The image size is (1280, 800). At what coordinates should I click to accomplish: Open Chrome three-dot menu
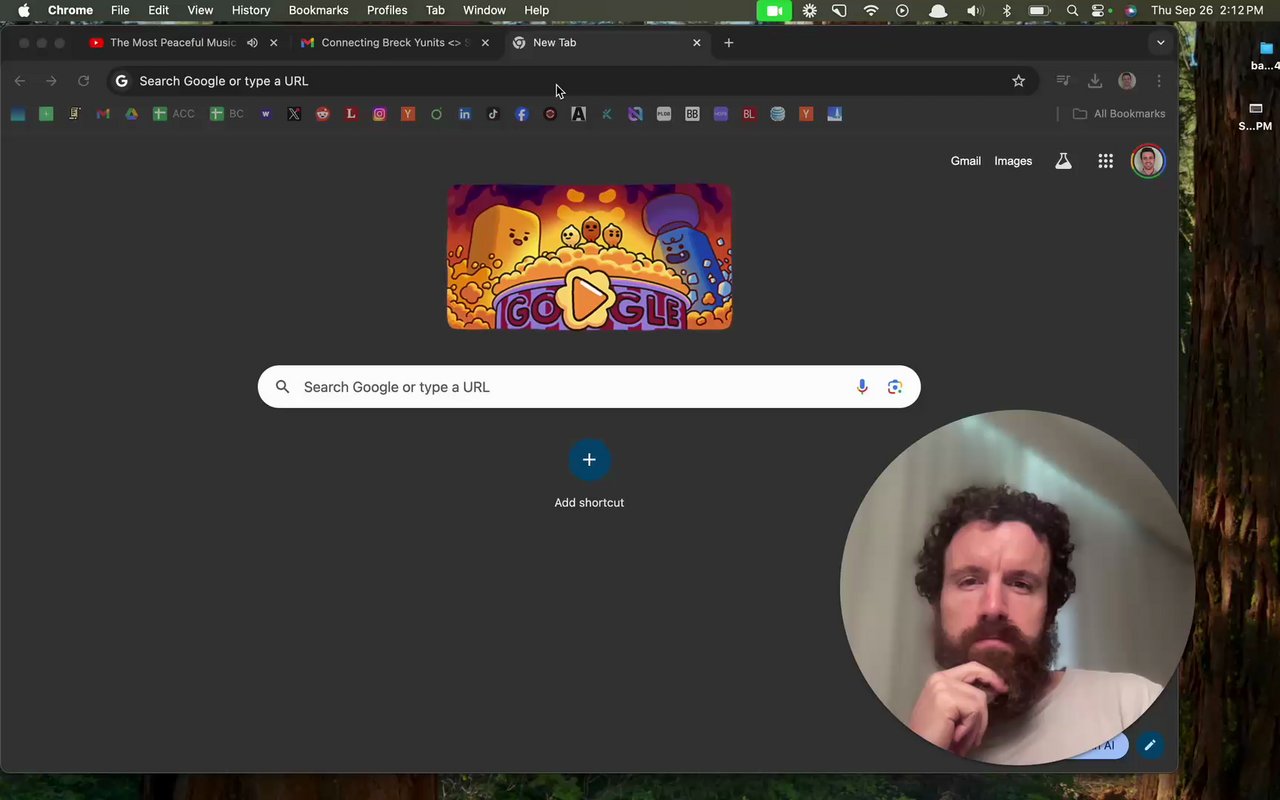click(x=1159, y=81)
